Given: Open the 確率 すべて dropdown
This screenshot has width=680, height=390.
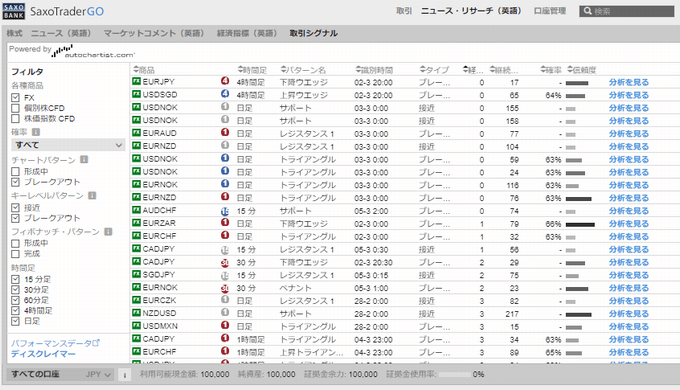Looking at the screenshot, I should 68,145.
